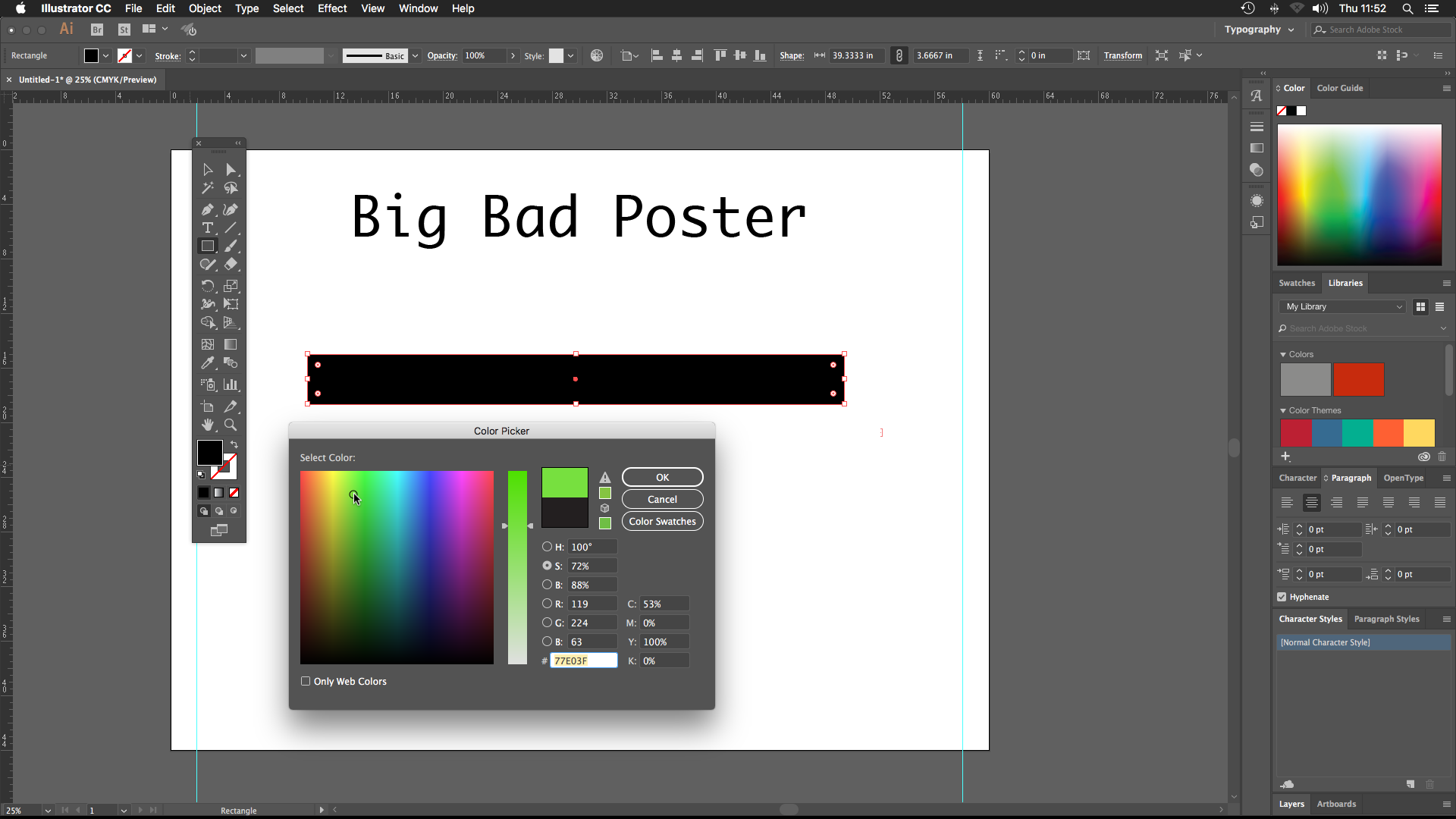Select the Shape Builder tool
1456x819 pixels.
pos(207,322)
